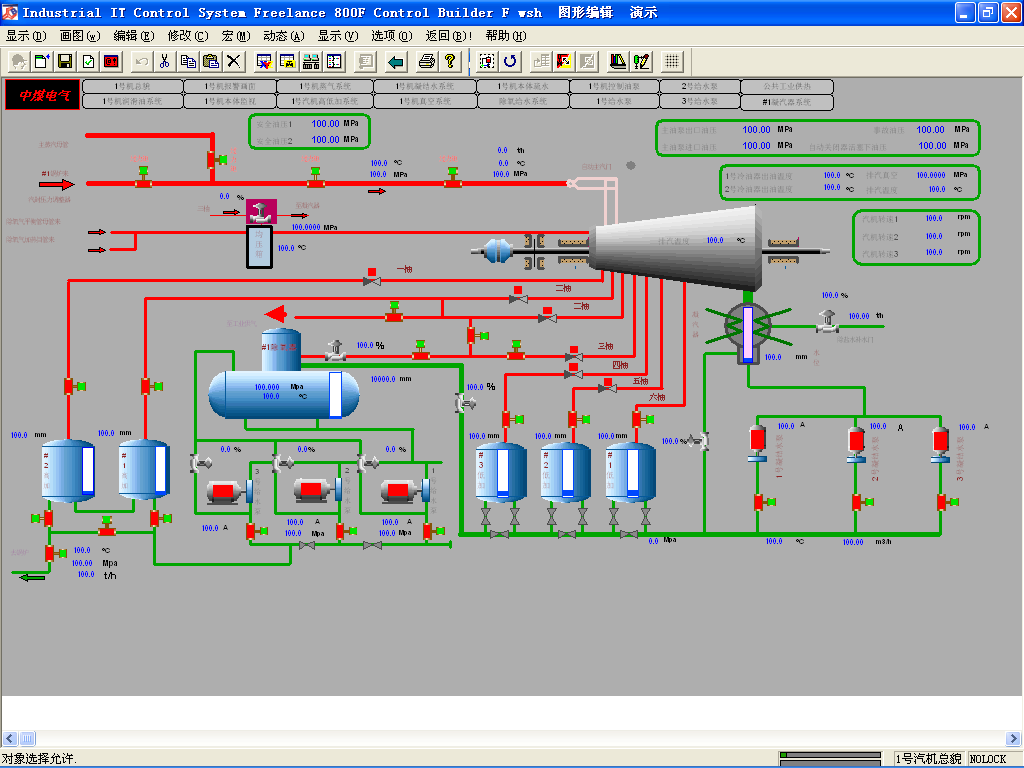Click the Delete X icon in toolbar
The width and height of the screenshot is (1024, 768).
(234, 61)
